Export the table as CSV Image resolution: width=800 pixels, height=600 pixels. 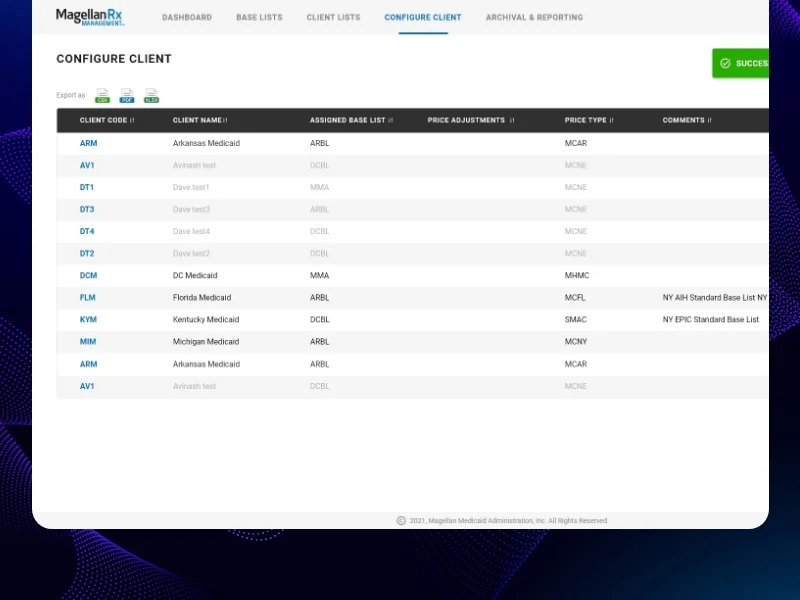pyautogui.click(x=103, y=95)
